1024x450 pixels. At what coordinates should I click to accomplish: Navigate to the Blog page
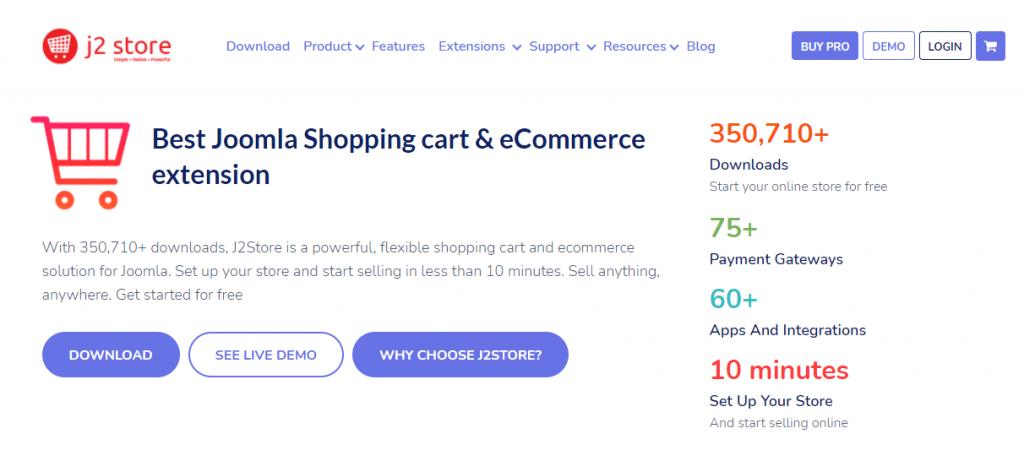(701, 46)
